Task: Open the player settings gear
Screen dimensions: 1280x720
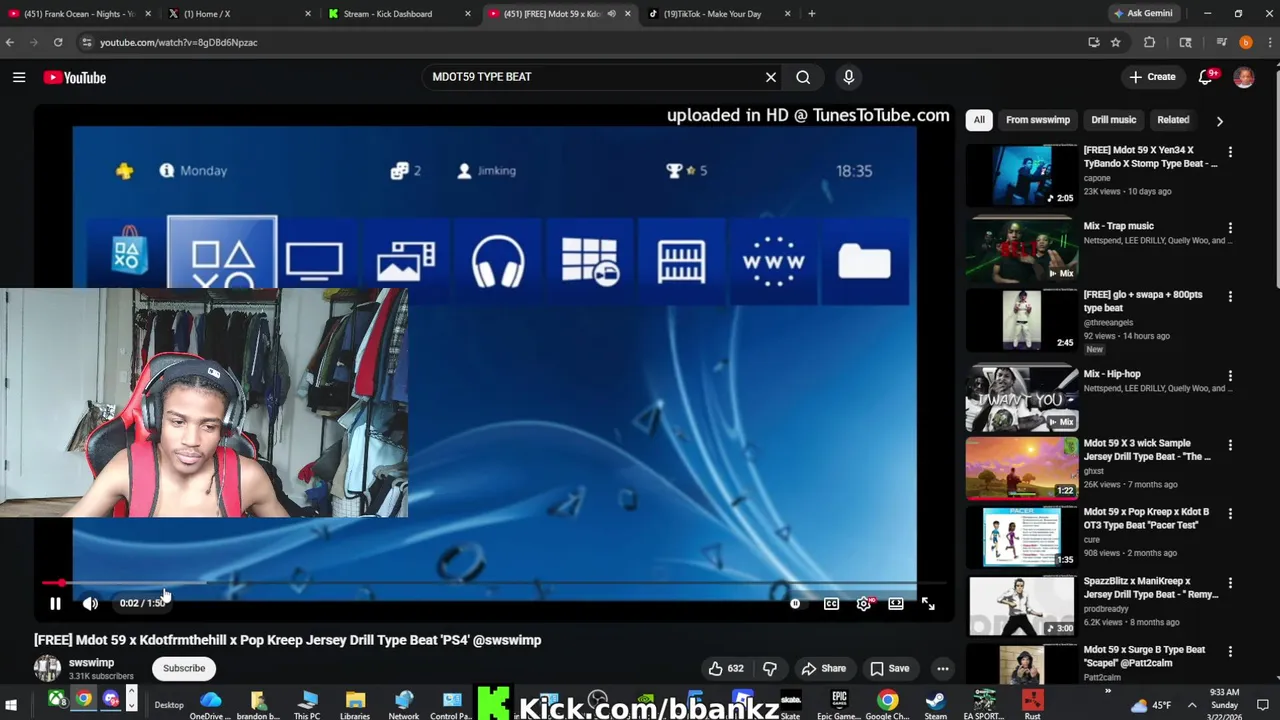Action: [864, 603]
